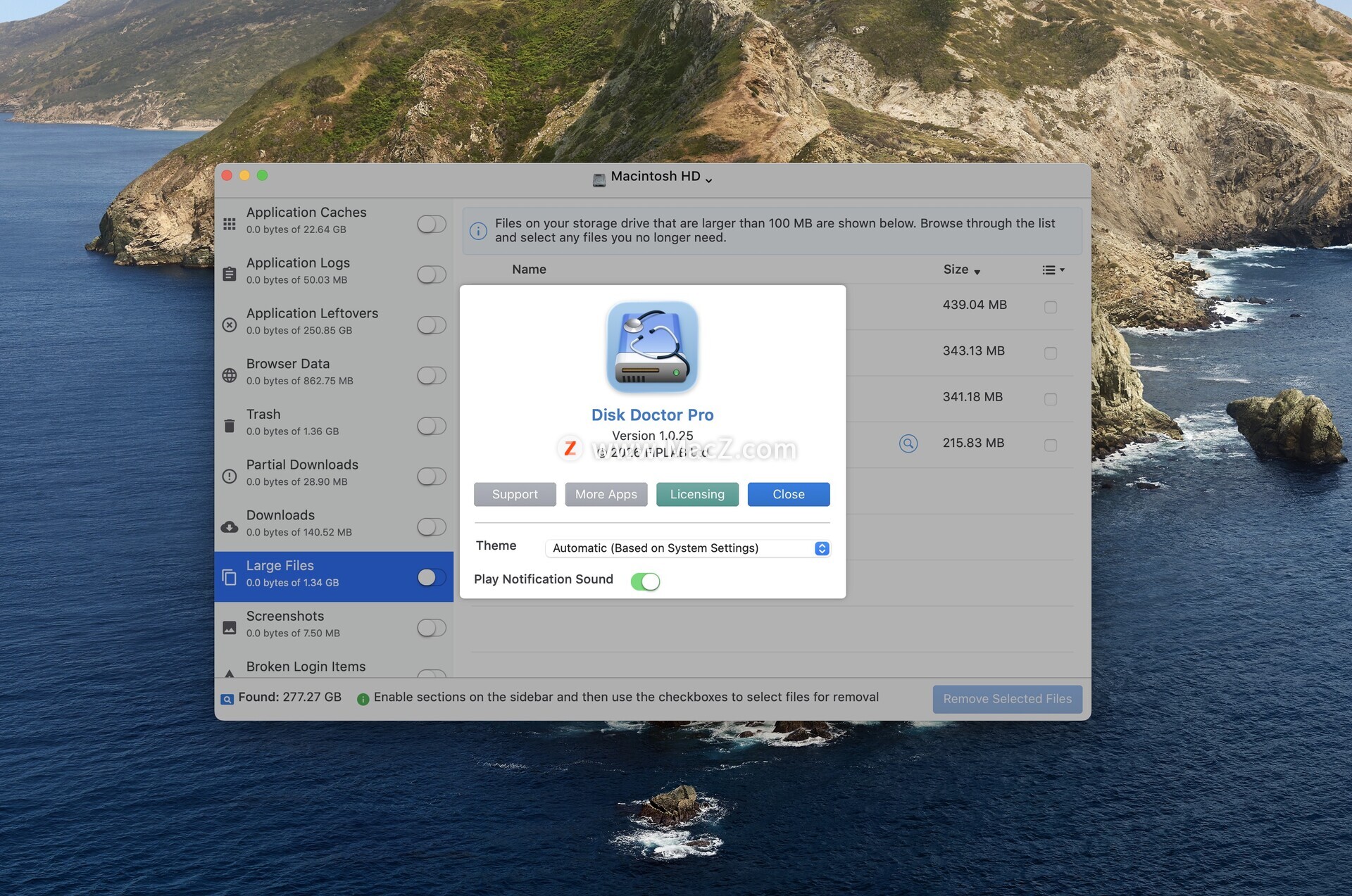Click the More Apps button
The image size is (1352, 896).
606,494
